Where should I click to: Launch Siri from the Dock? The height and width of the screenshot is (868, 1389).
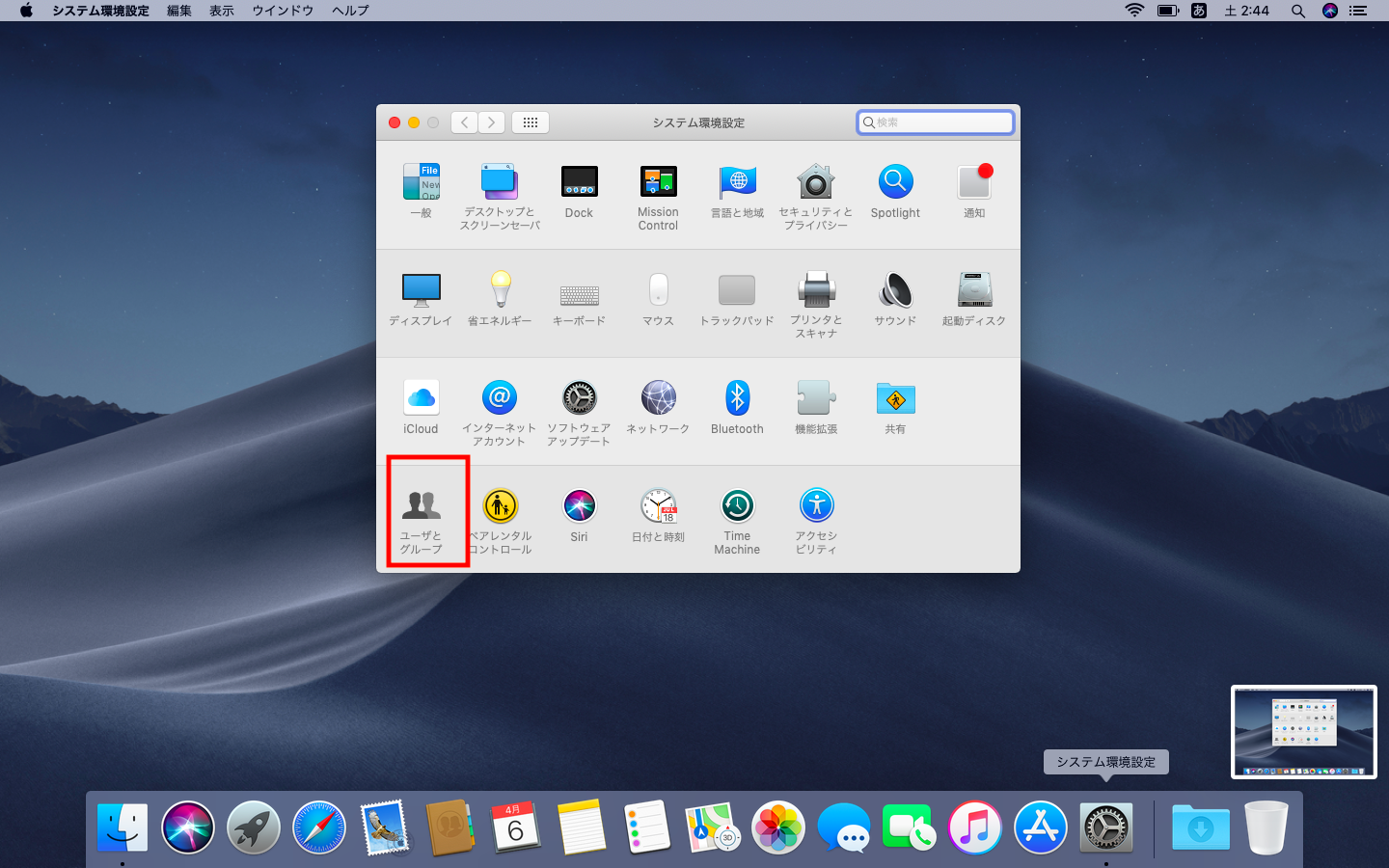(188, 827)
